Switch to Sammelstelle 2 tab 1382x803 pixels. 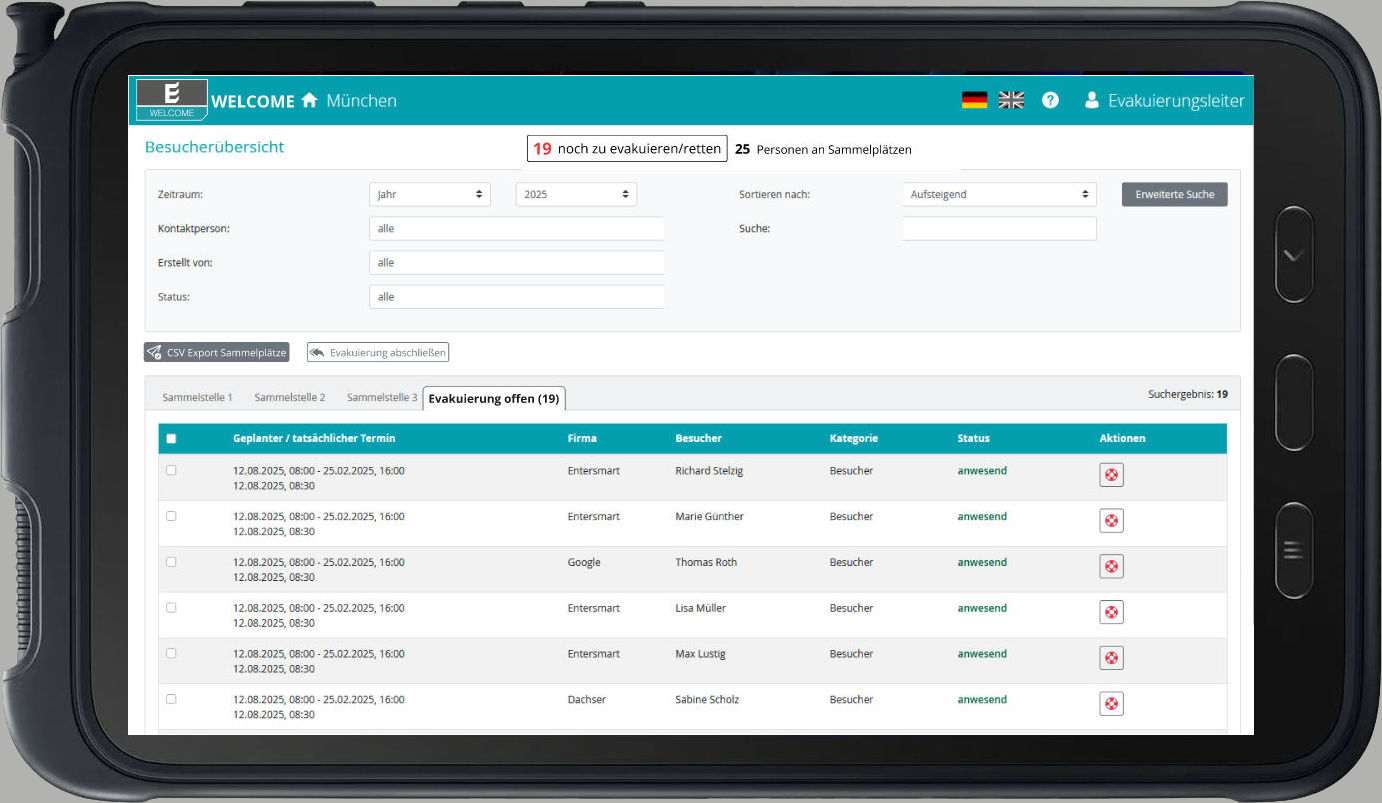point(290,398)
